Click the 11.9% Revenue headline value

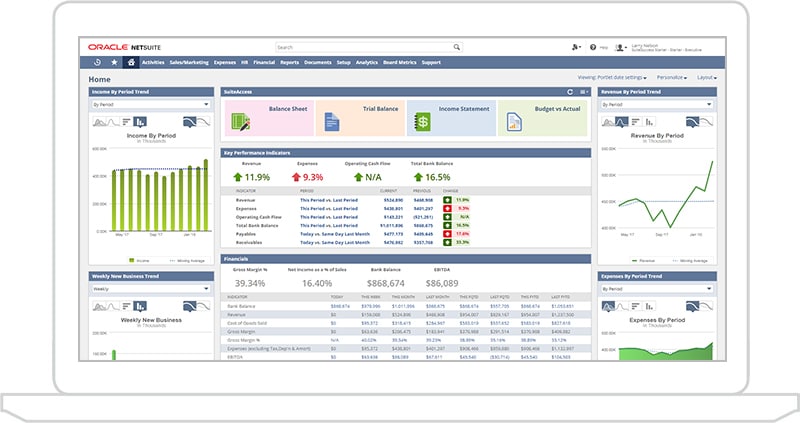(257, 177)
